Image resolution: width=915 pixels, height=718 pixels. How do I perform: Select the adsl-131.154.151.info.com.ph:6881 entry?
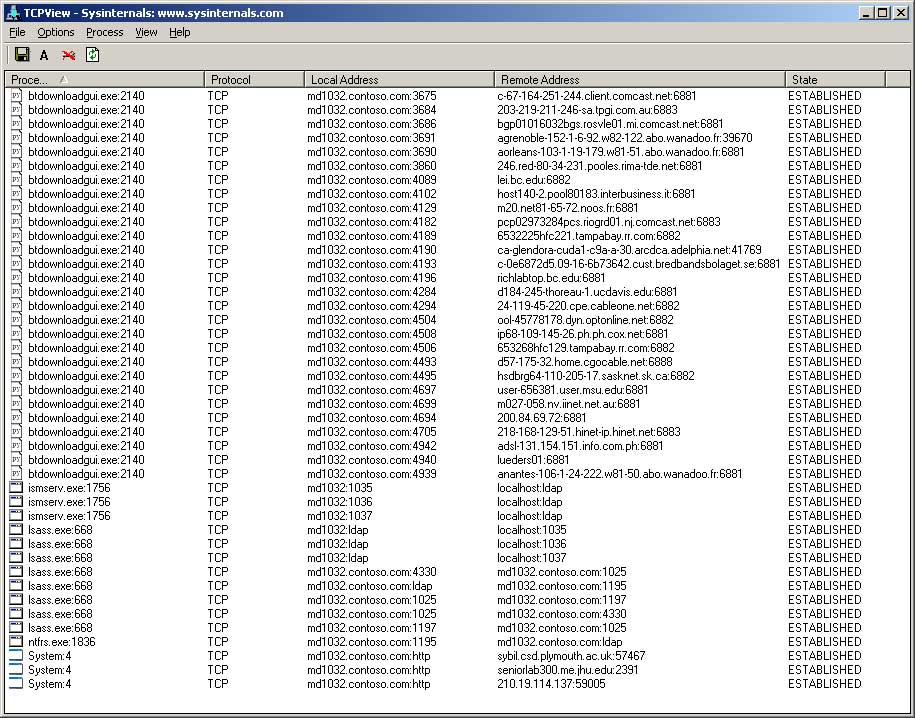tap(581, 446)
